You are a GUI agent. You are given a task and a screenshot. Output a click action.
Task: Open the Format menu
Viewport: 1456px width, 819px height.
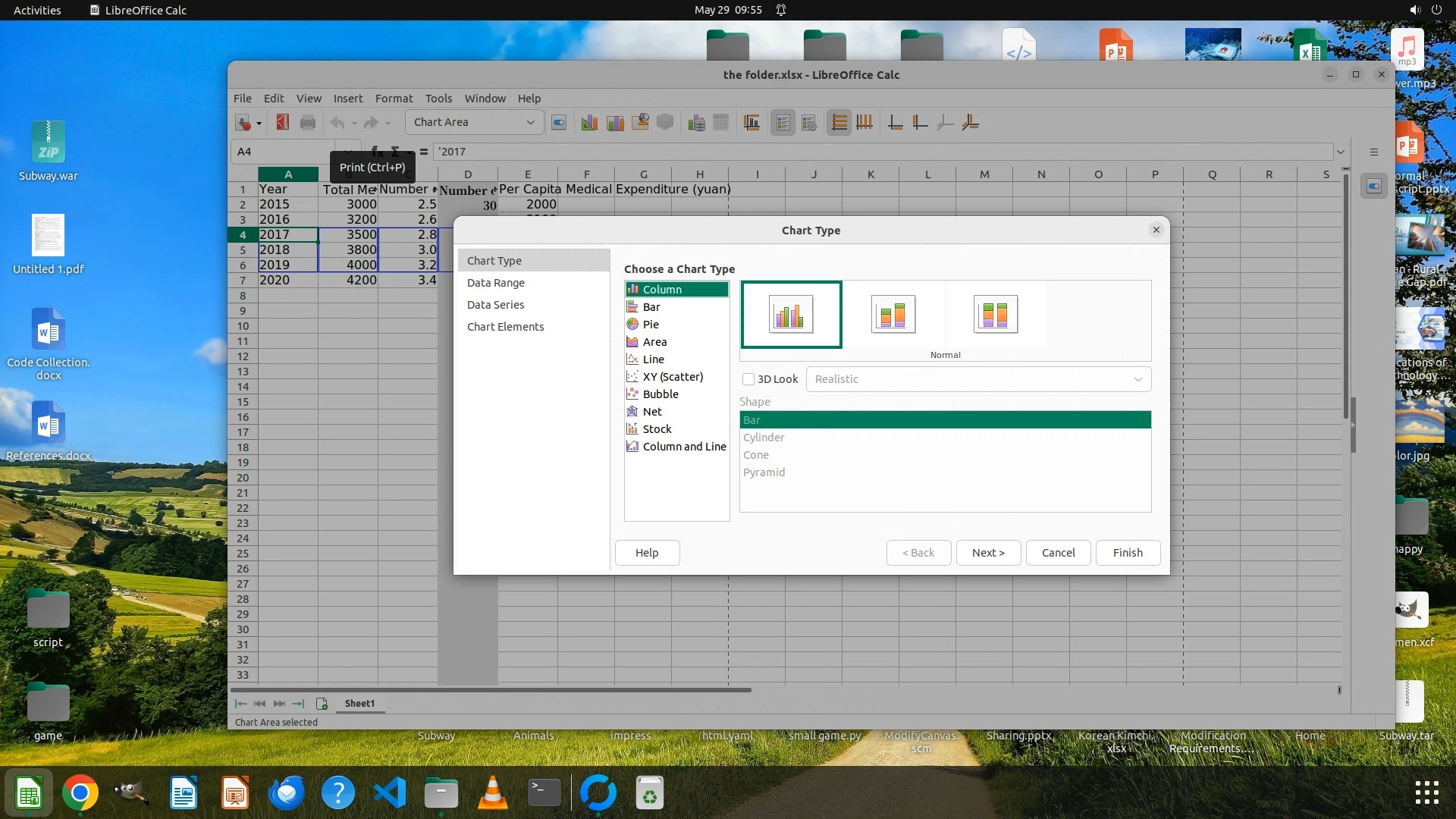tap(394, 99)
